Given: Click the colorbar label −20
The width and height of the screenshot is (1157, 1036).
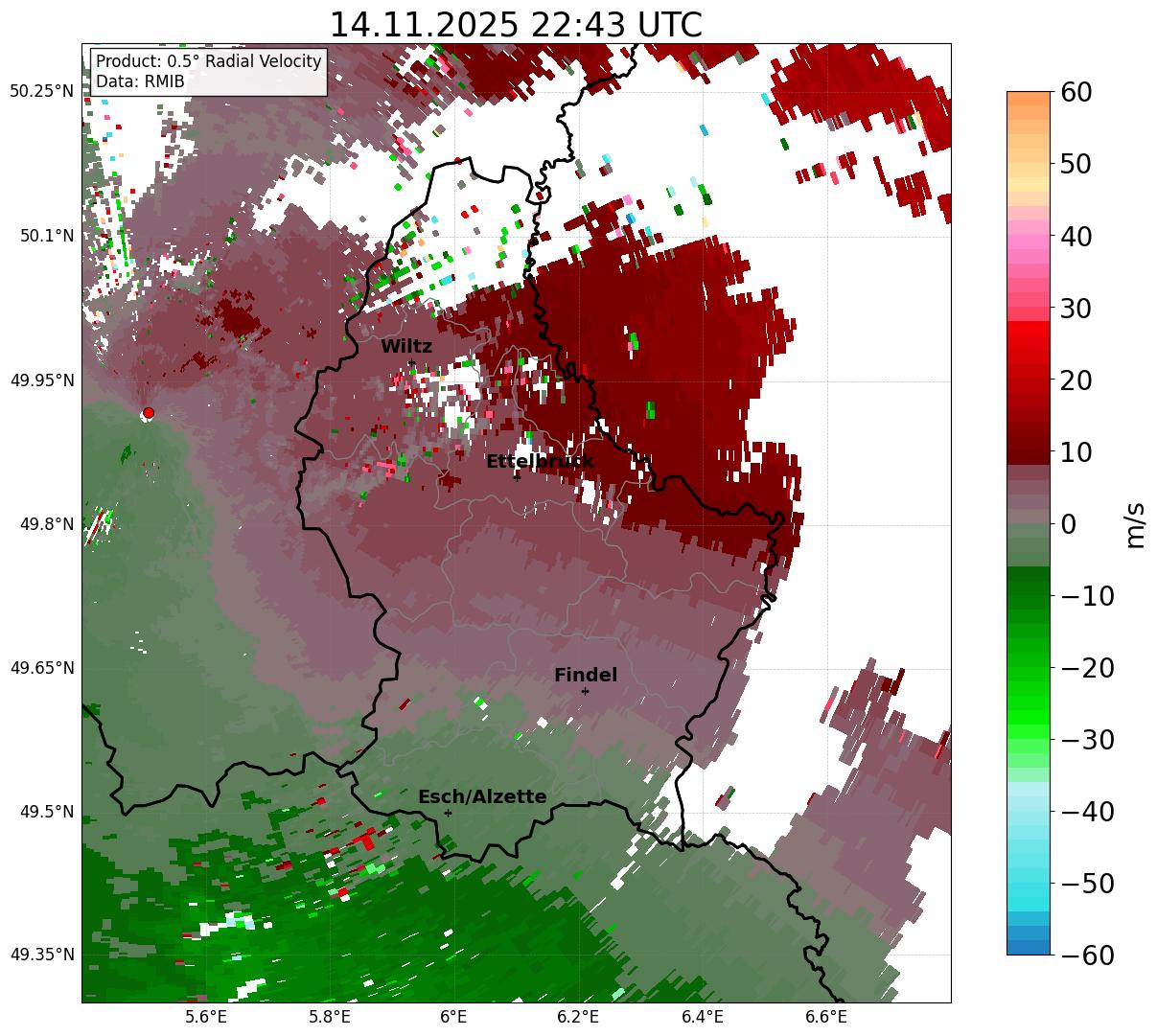Looking at the screenshot, I should pos(1087,667).
